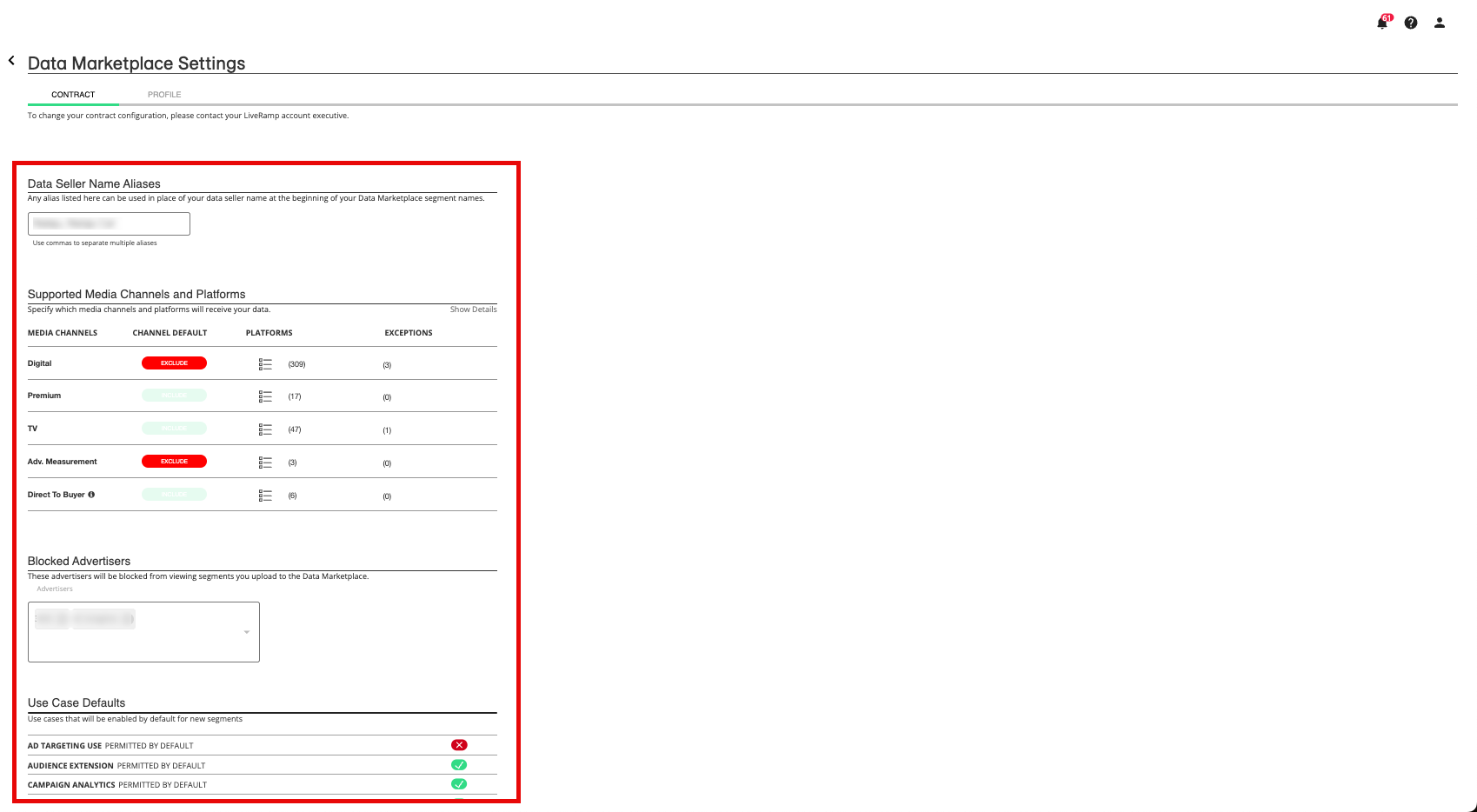This screenshot has height=812, width=1477.
Task: Open the Direct To Buyer platforms list icon
Action: click(x=265, y=496)
